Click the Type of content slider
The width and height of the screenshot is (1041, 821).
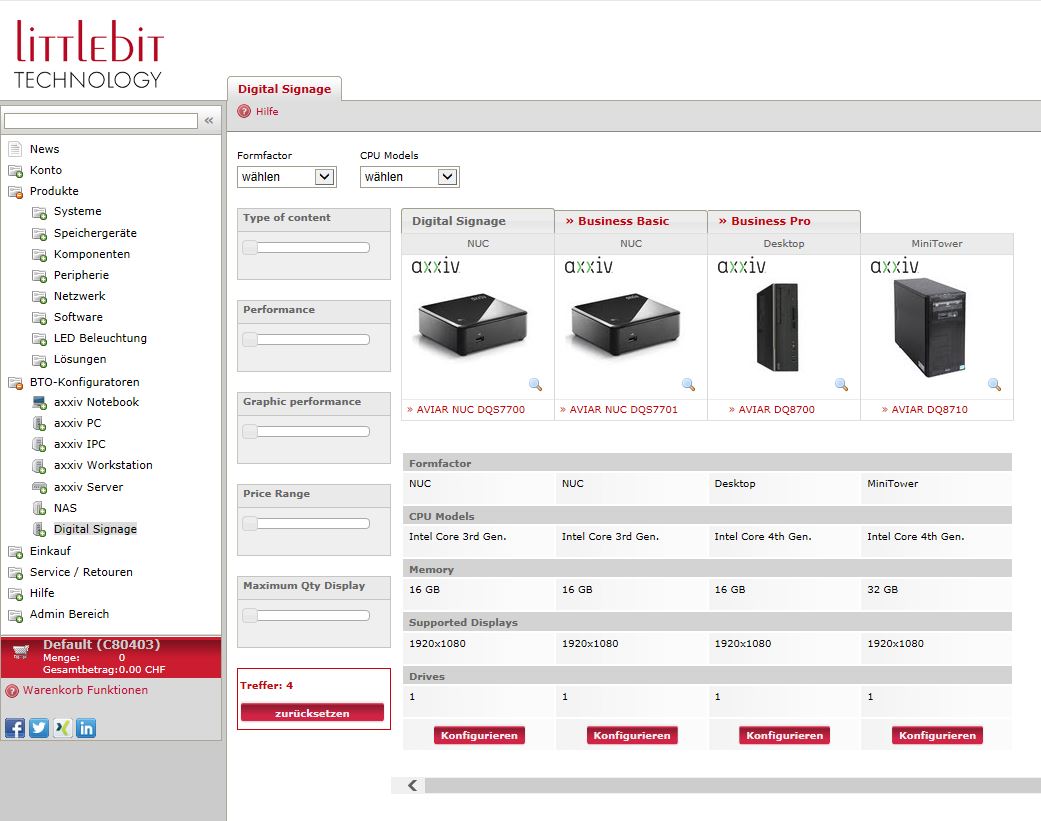(x=306, y=248)
